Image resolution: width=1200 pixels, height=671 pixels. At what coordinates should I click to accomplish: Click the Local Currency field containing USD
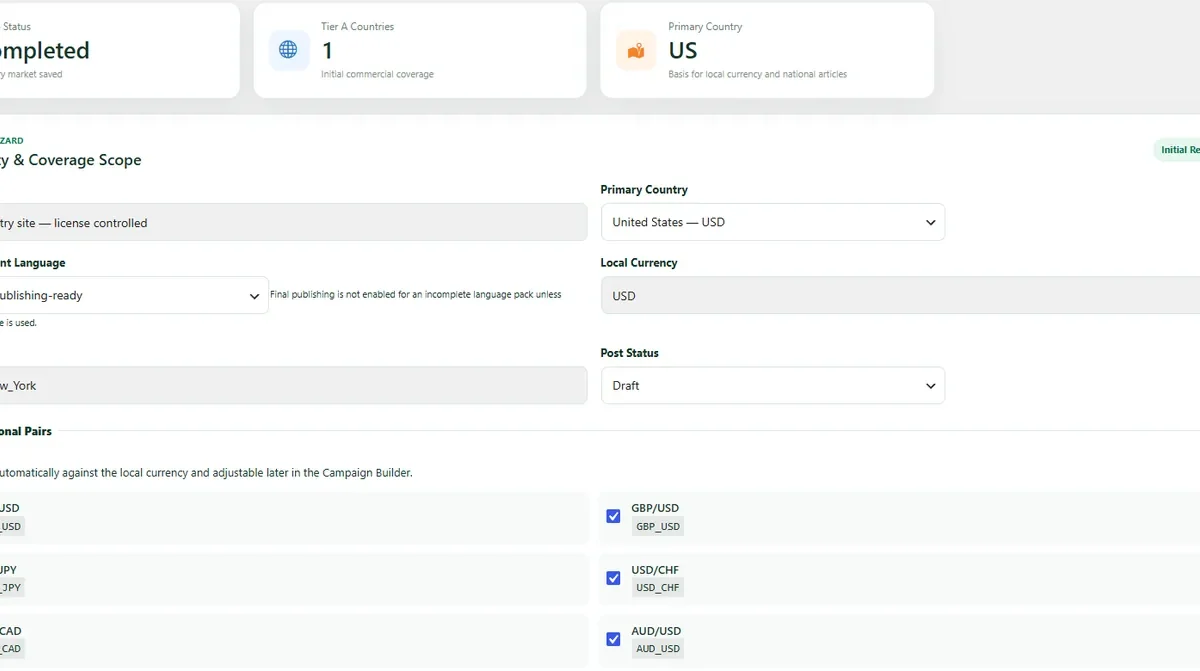(900, 296)
